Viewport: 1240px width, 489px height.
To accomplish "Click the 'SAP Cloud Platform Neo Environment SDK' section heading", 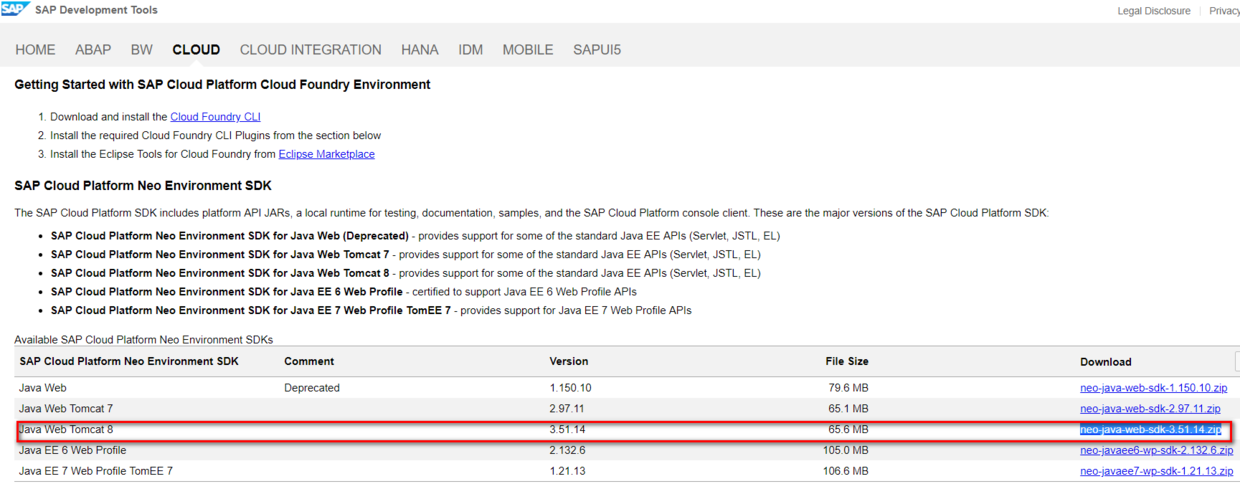I will (x=143, y=186).
